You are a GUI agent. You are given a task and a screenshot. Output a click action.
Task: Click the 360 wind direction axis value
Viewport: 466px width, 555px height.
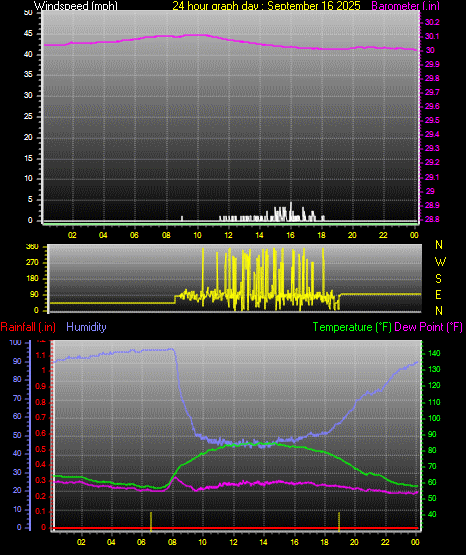[32, 247]
